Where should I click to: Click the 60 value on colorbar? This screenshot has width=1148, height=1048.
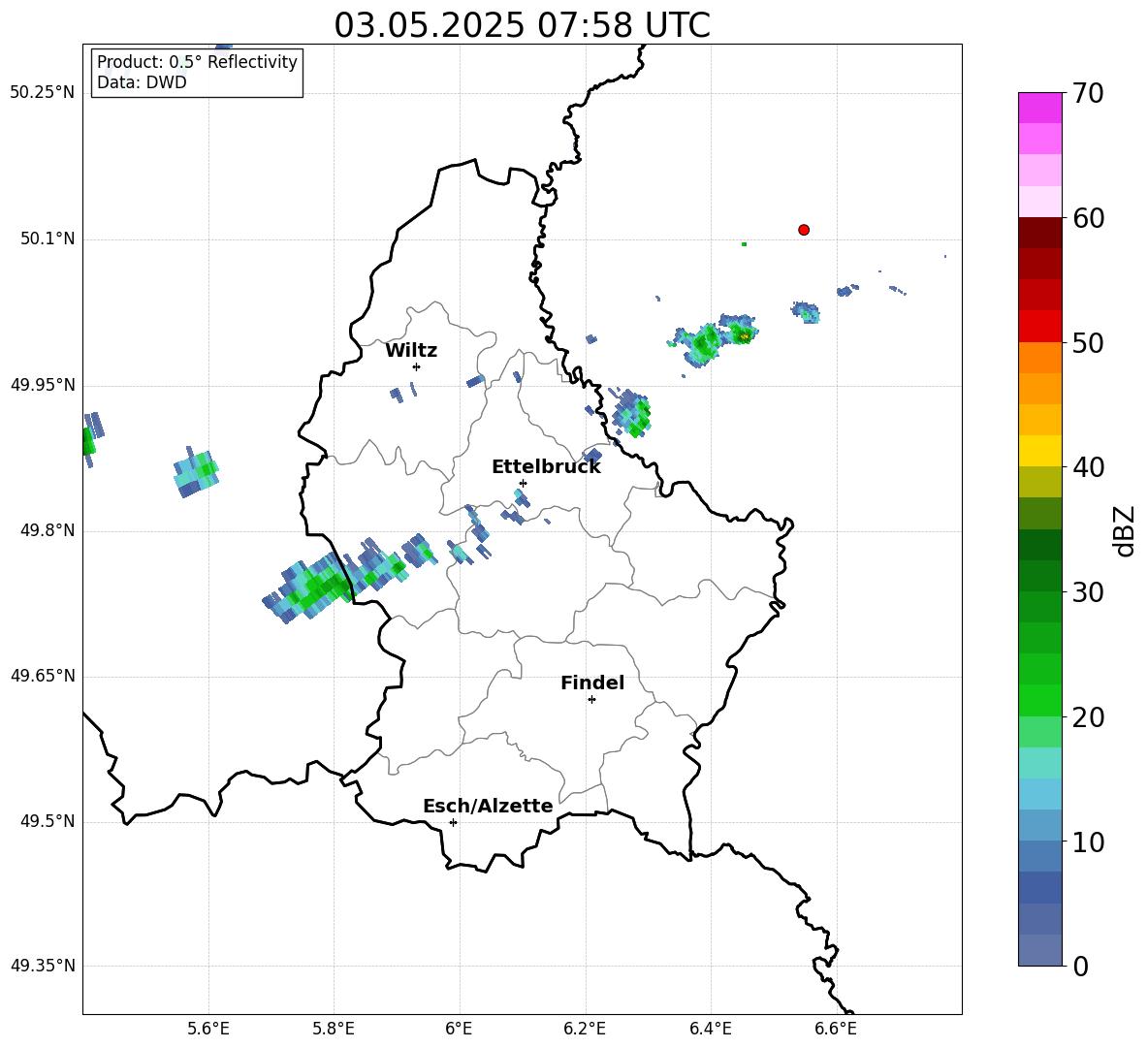point(1088,218)
